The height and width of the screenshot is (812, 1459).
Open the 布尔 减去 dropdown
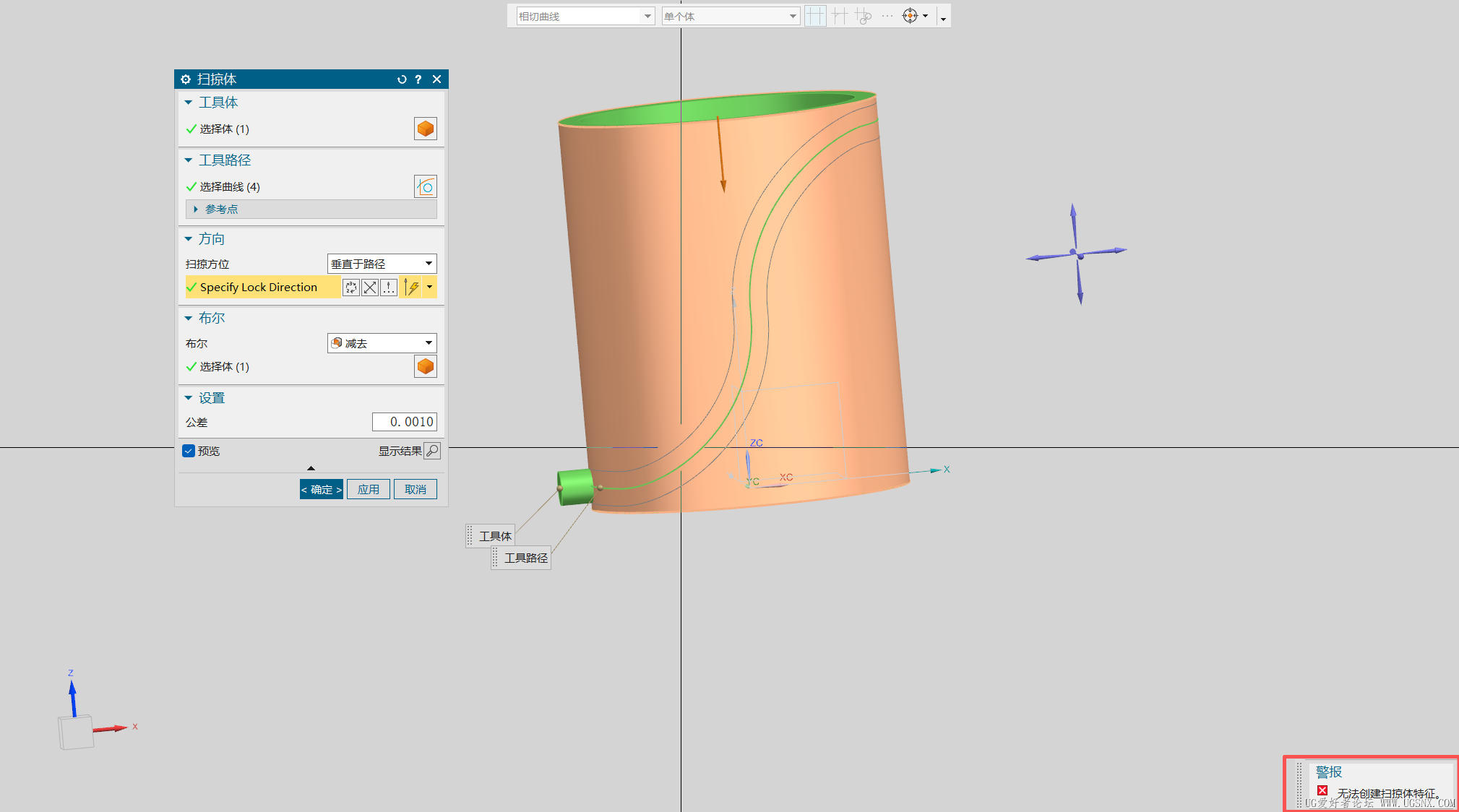382,343
